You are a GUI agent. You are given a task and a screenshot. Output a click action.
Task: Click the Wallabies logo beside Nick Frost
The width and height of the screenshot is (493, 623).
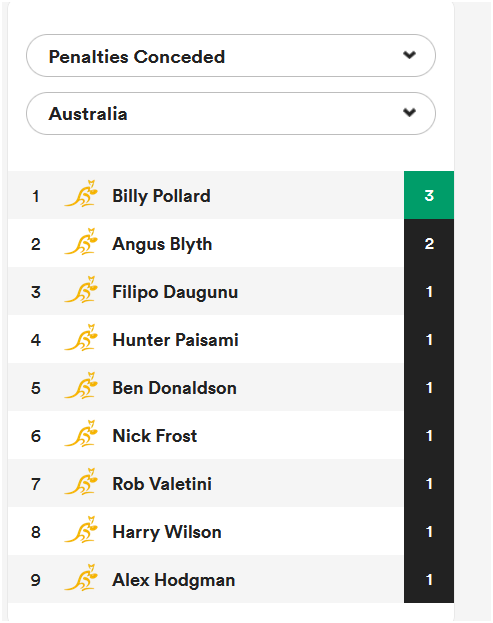[81, 434]
